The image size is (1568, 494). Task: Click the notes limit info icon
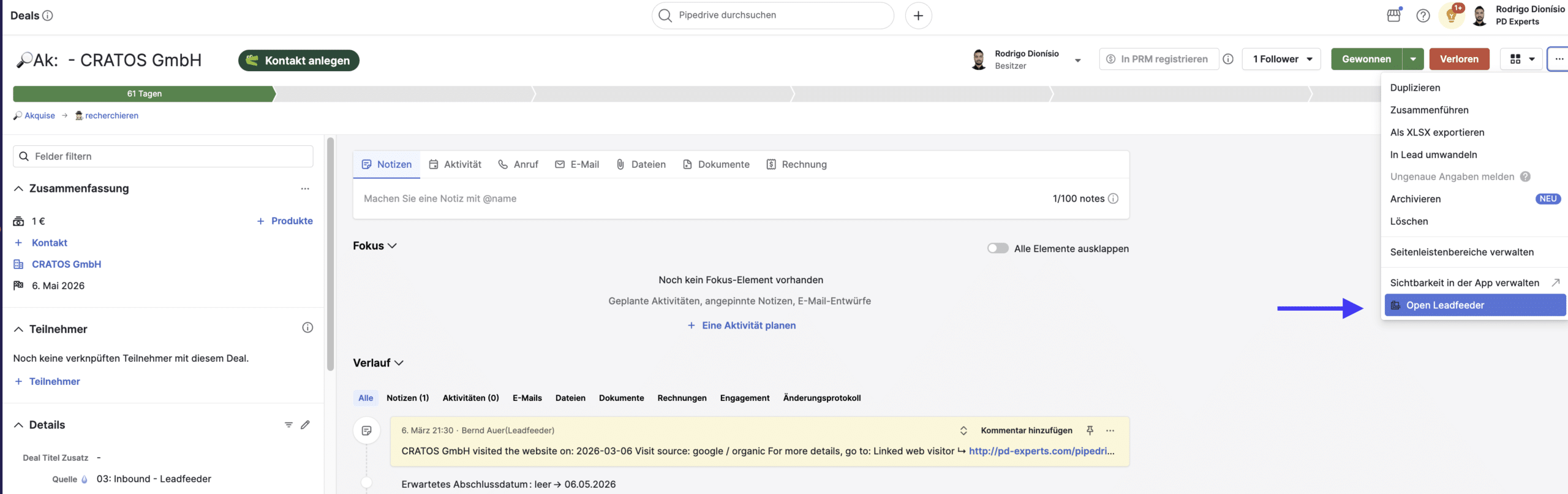point(1114,199)
